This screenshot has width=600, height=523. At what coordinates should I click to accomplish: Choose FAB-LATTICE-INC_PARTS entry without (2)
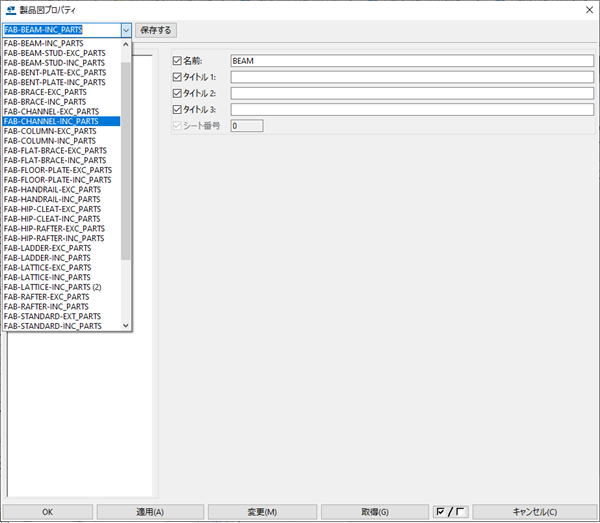click(62, 277)
